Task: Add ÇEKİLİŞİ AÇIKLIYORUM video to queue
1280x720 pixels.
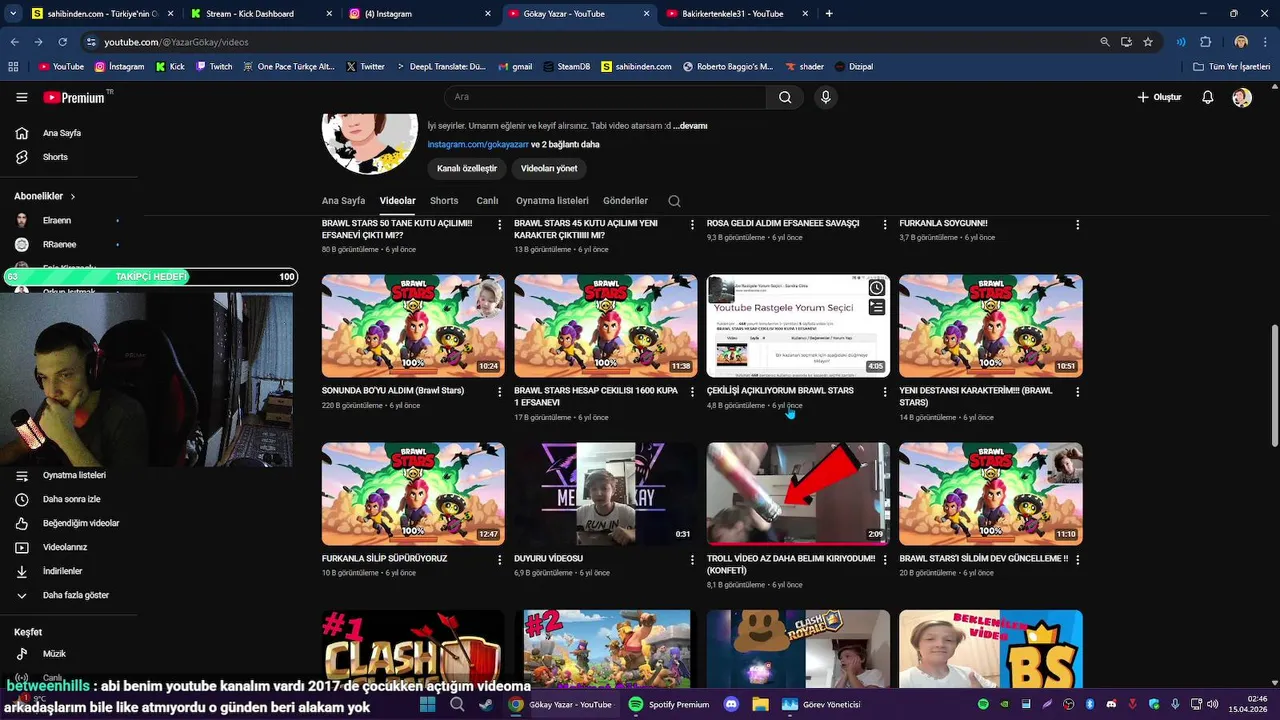Action: pyautogui.click(x=876, y=308)
